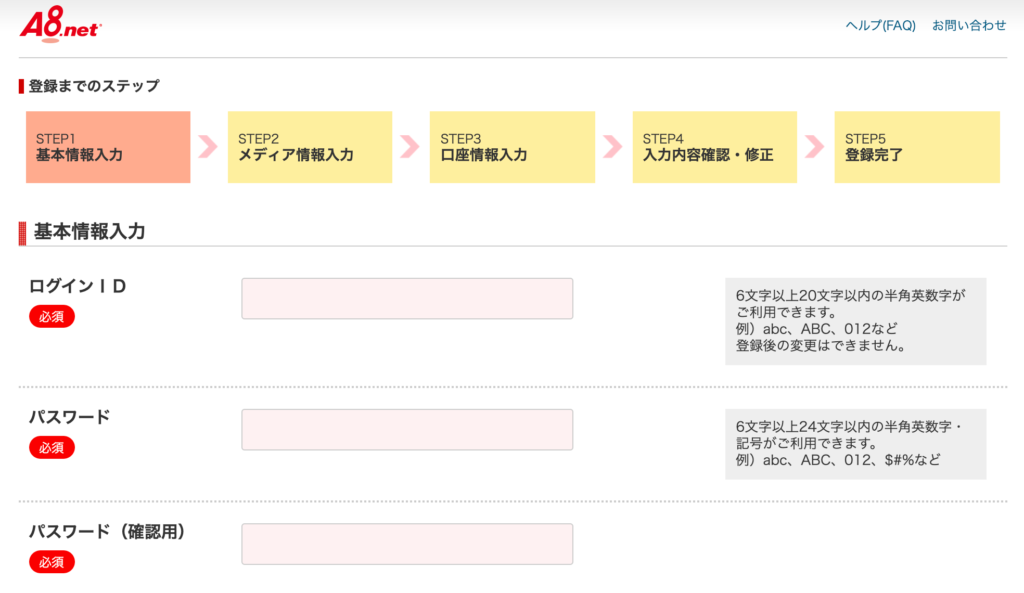Open the ヘルプ(FAQ) link
Viewport: 1024px width, 593px height.
pyautogui.click(x=880, y=26)
